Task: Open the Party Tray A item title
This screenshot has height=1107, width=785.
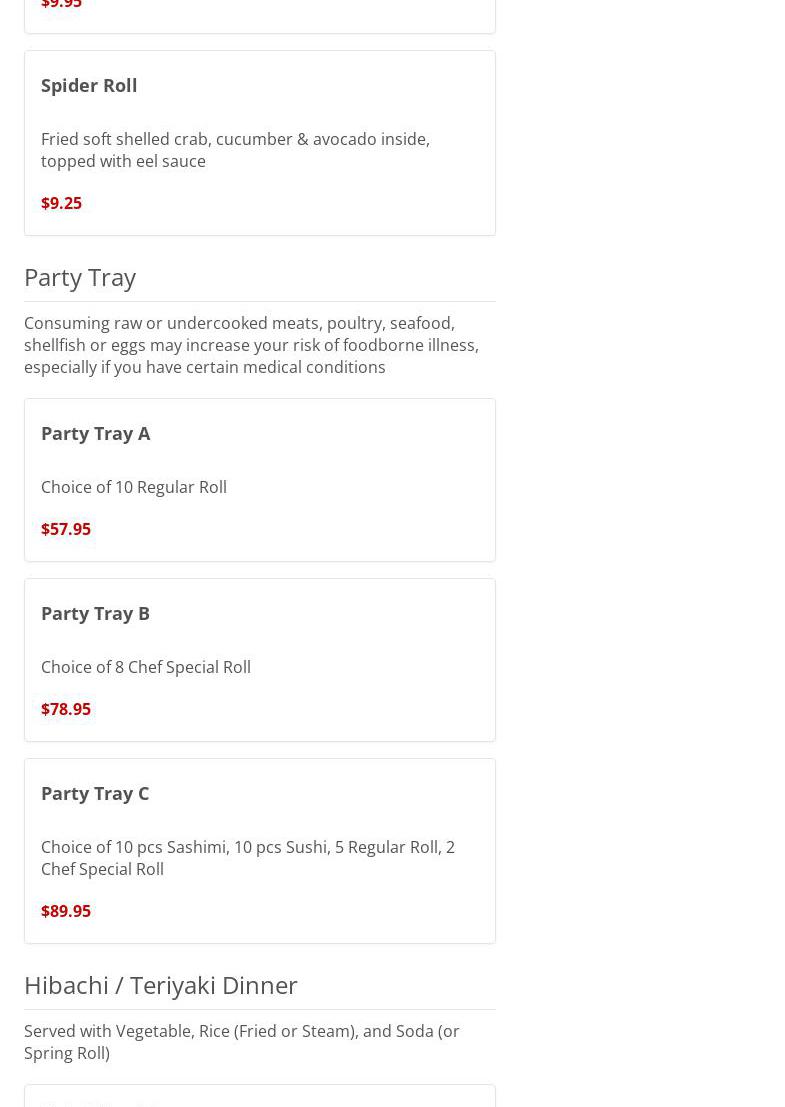Action: click(x=95, y=433)
